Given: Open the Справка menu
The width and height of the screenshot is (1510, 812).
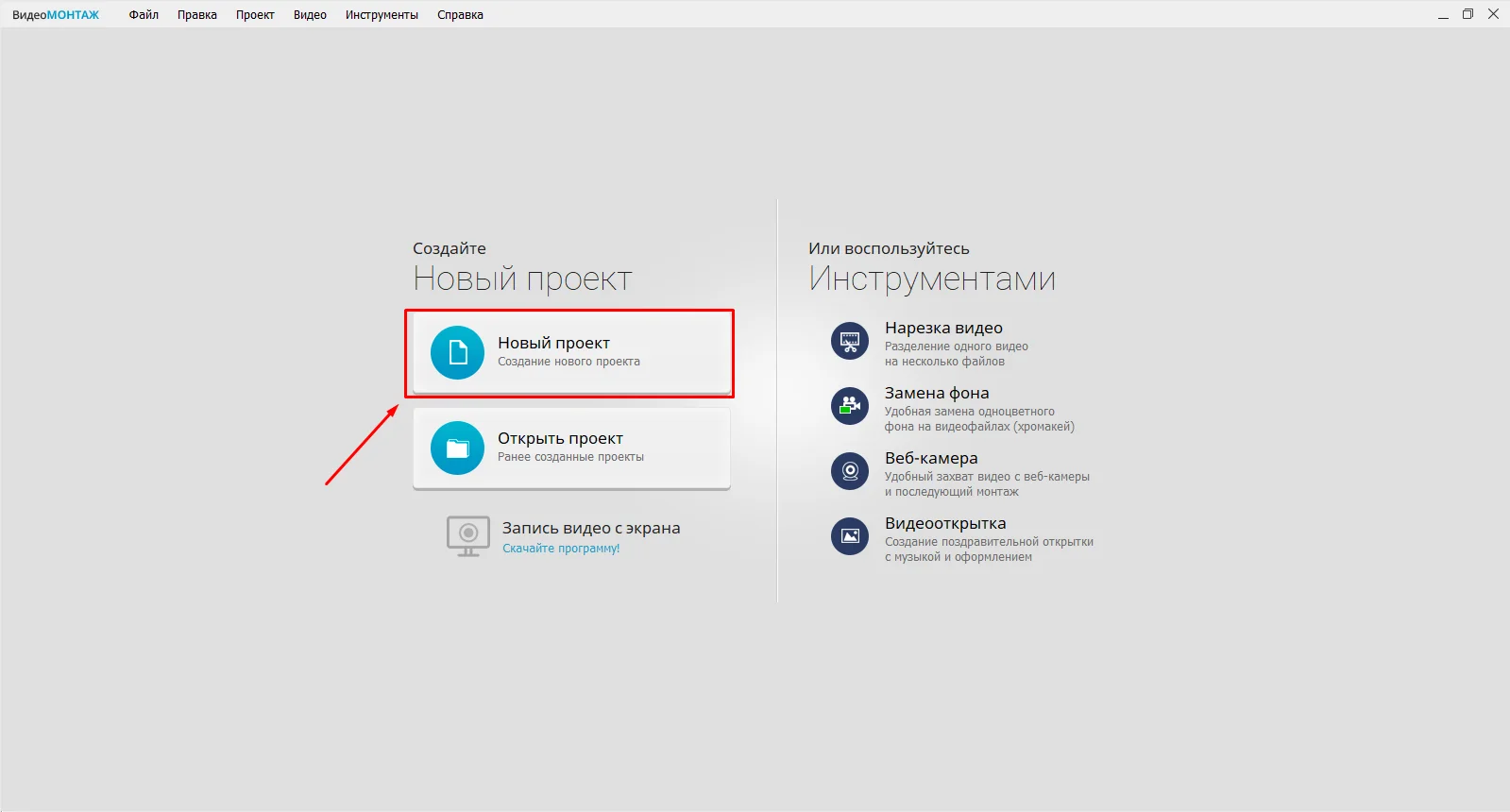Looking at the screenshot, I should [460, 15].
